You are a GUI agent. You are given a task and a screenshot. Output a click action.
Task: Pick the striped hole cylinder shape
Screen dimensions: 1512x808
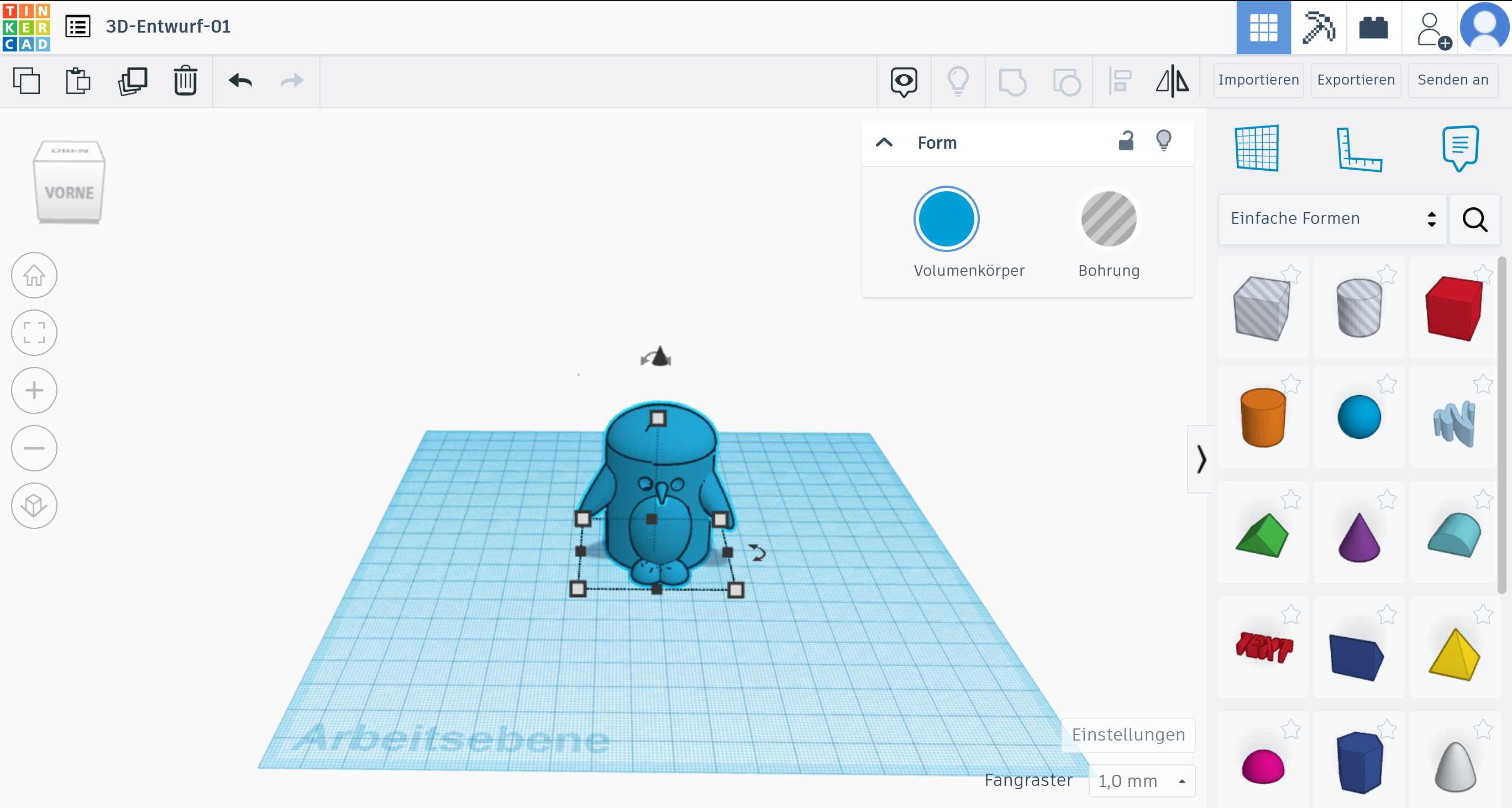coord(1359,307)
